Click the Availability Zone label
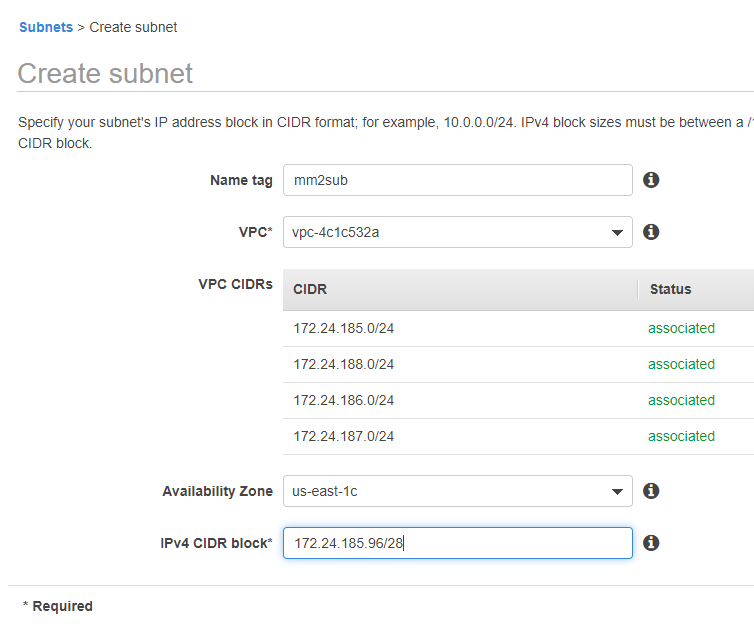 217,491
